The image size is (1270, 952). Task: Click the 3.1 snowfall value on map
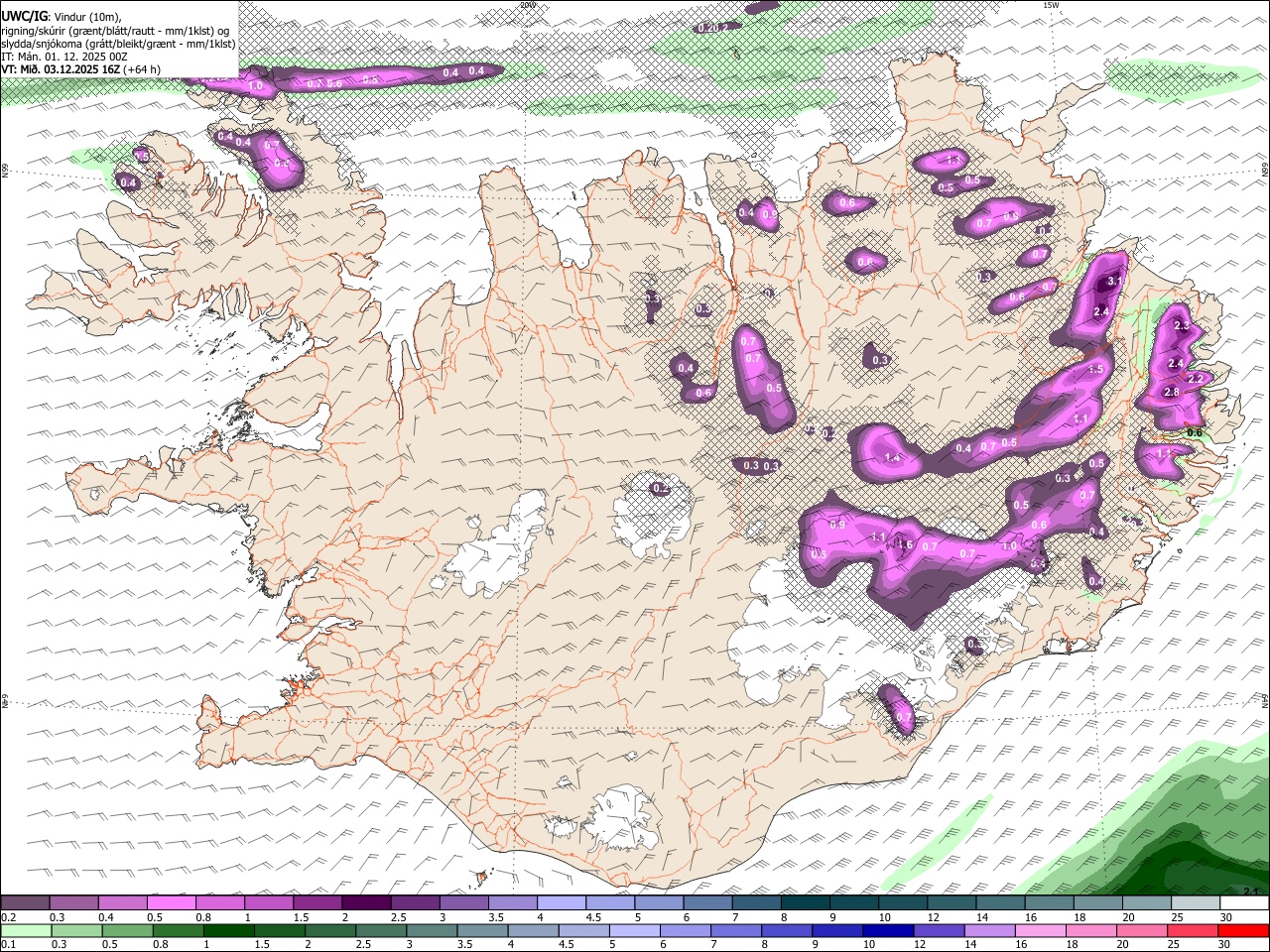click(x=1114, y=282)
